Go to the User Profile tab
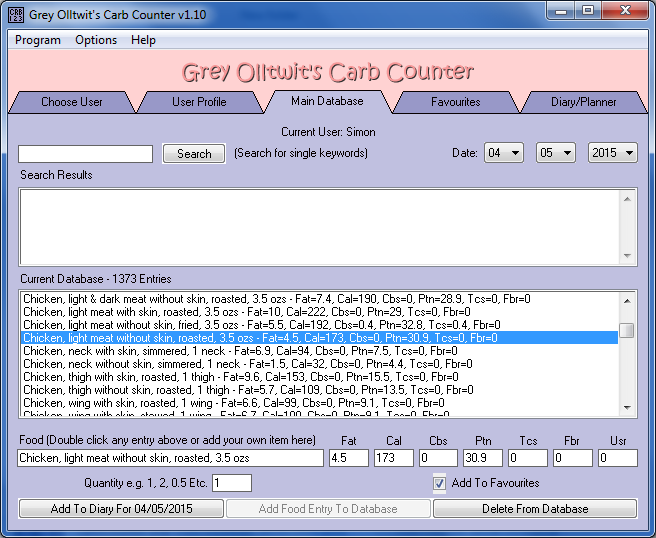Viewport: 656px width, 538px height. [x=199, y=102]
